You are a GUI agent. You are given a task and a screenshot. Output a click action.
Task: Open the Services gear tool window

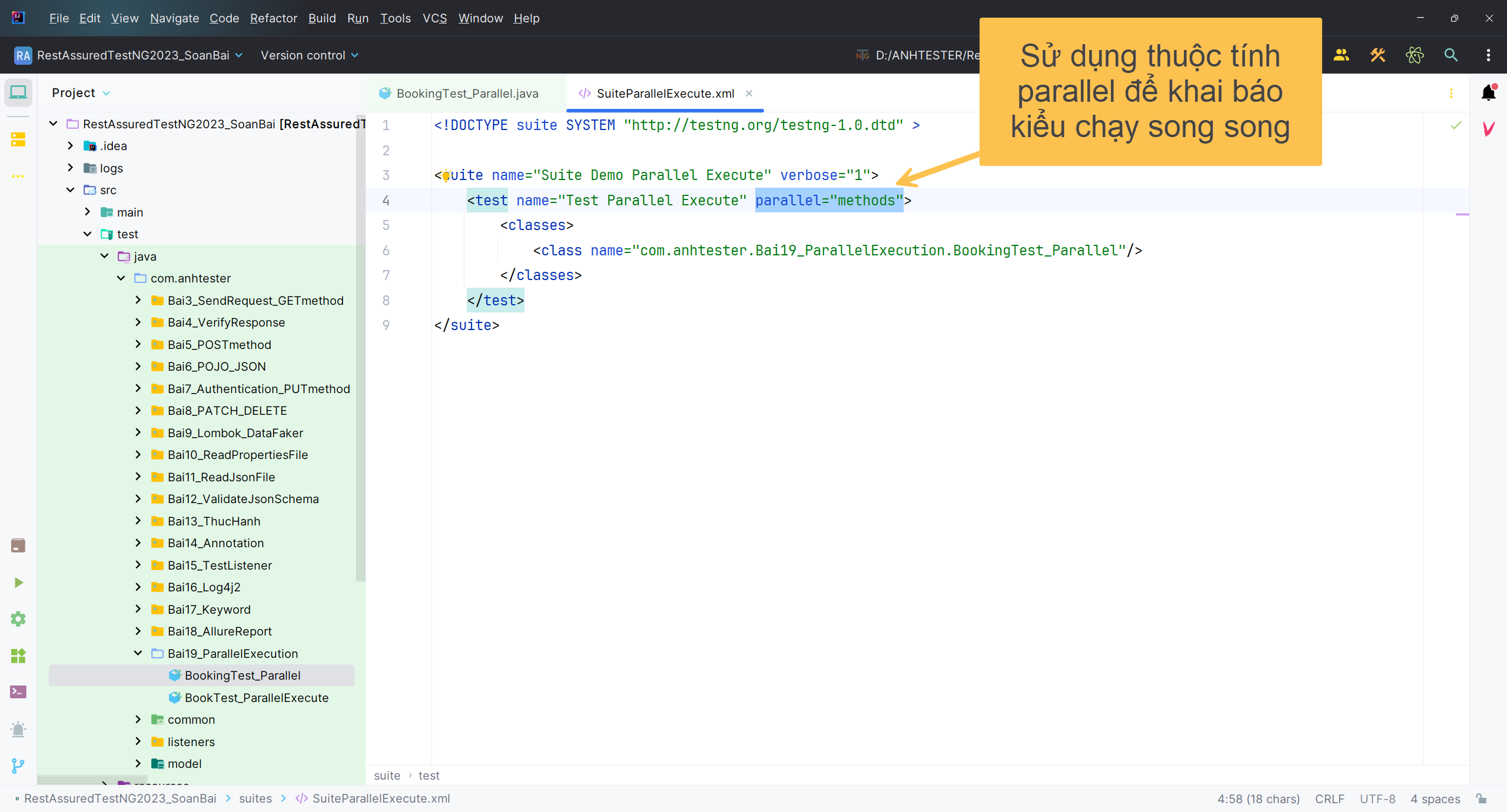point(18,619)
